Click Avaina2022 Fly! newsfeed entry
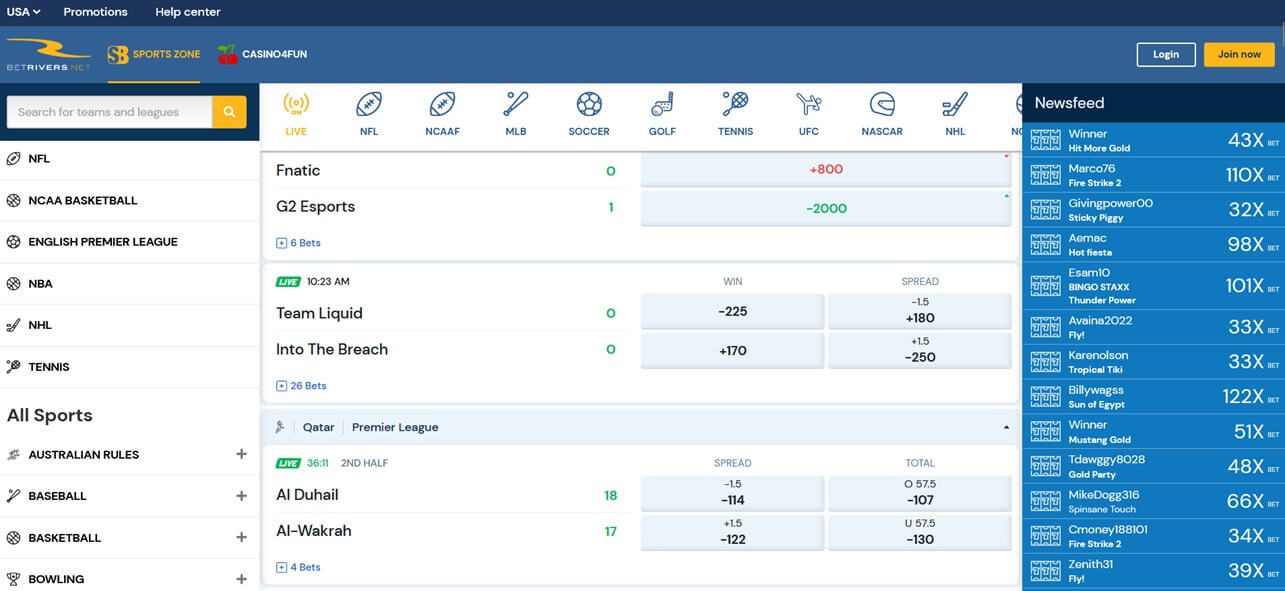This screenshot has width=1285, height=591. (1153, 327)
